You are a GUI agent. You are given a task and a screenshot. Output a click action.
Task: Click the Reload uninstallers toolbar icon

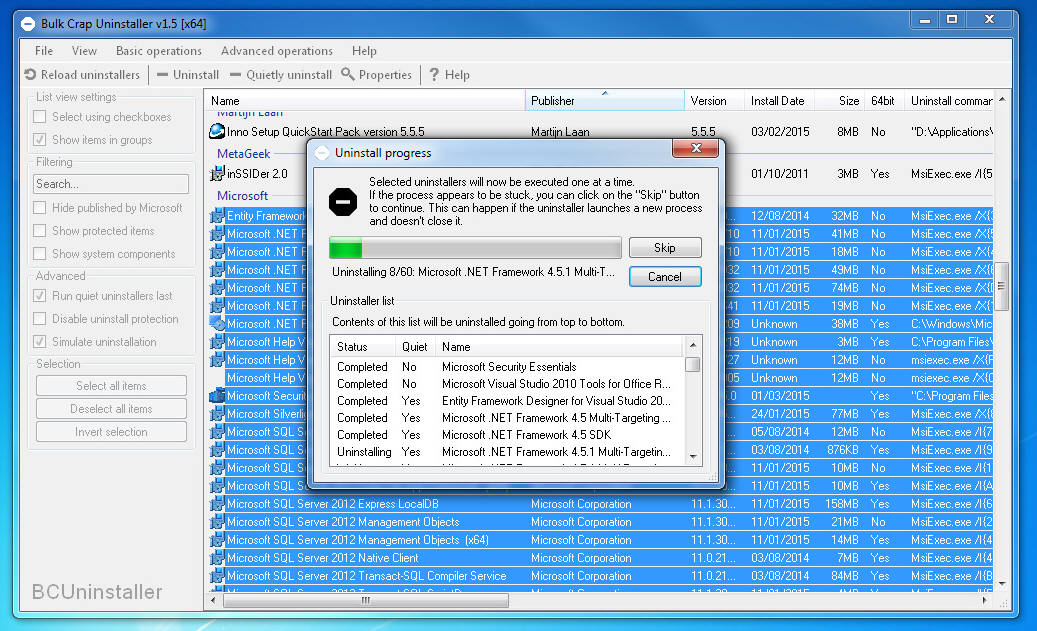point(31,75)
